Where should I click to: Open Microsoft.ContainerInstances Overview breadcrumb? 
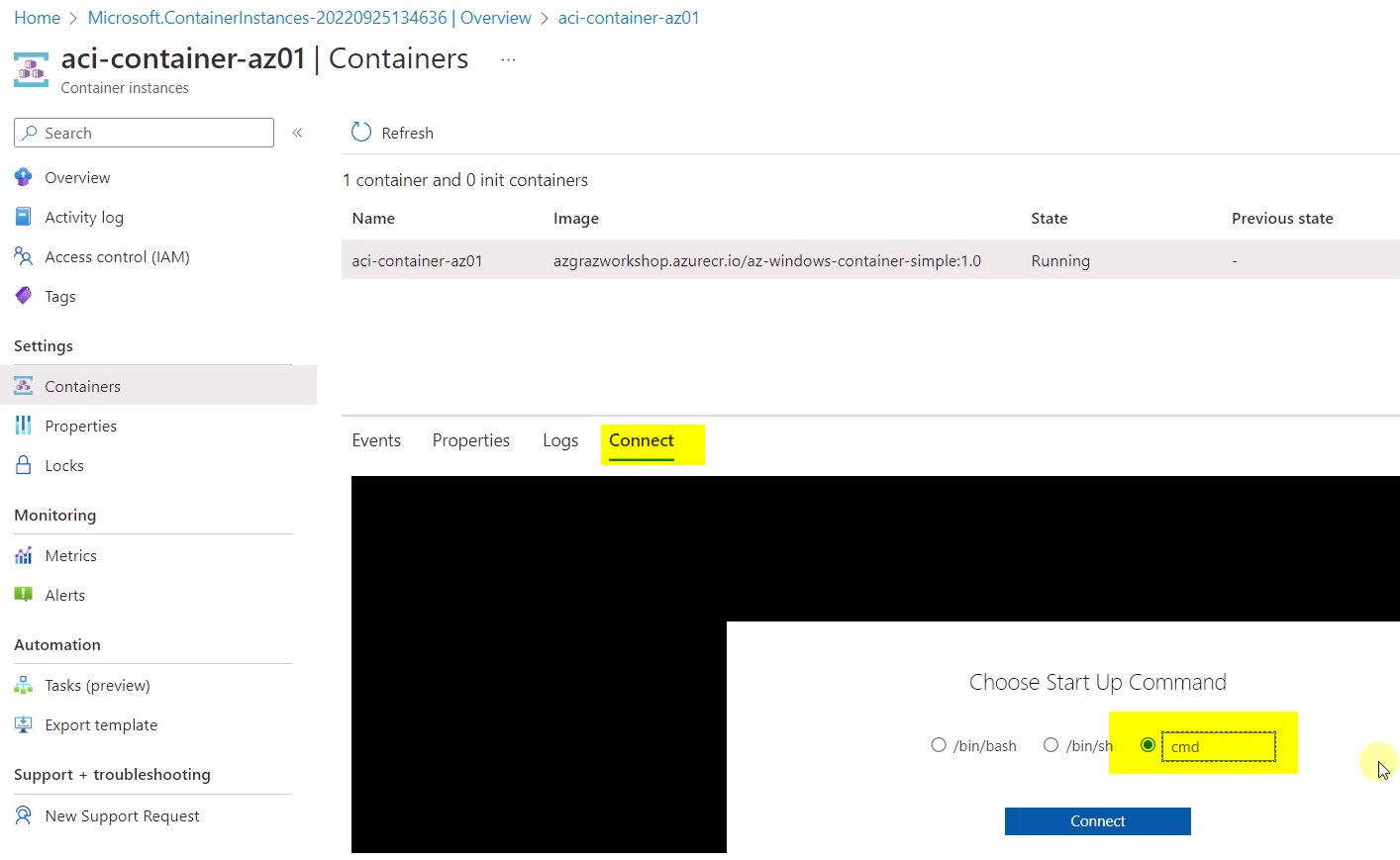[310, 18]
